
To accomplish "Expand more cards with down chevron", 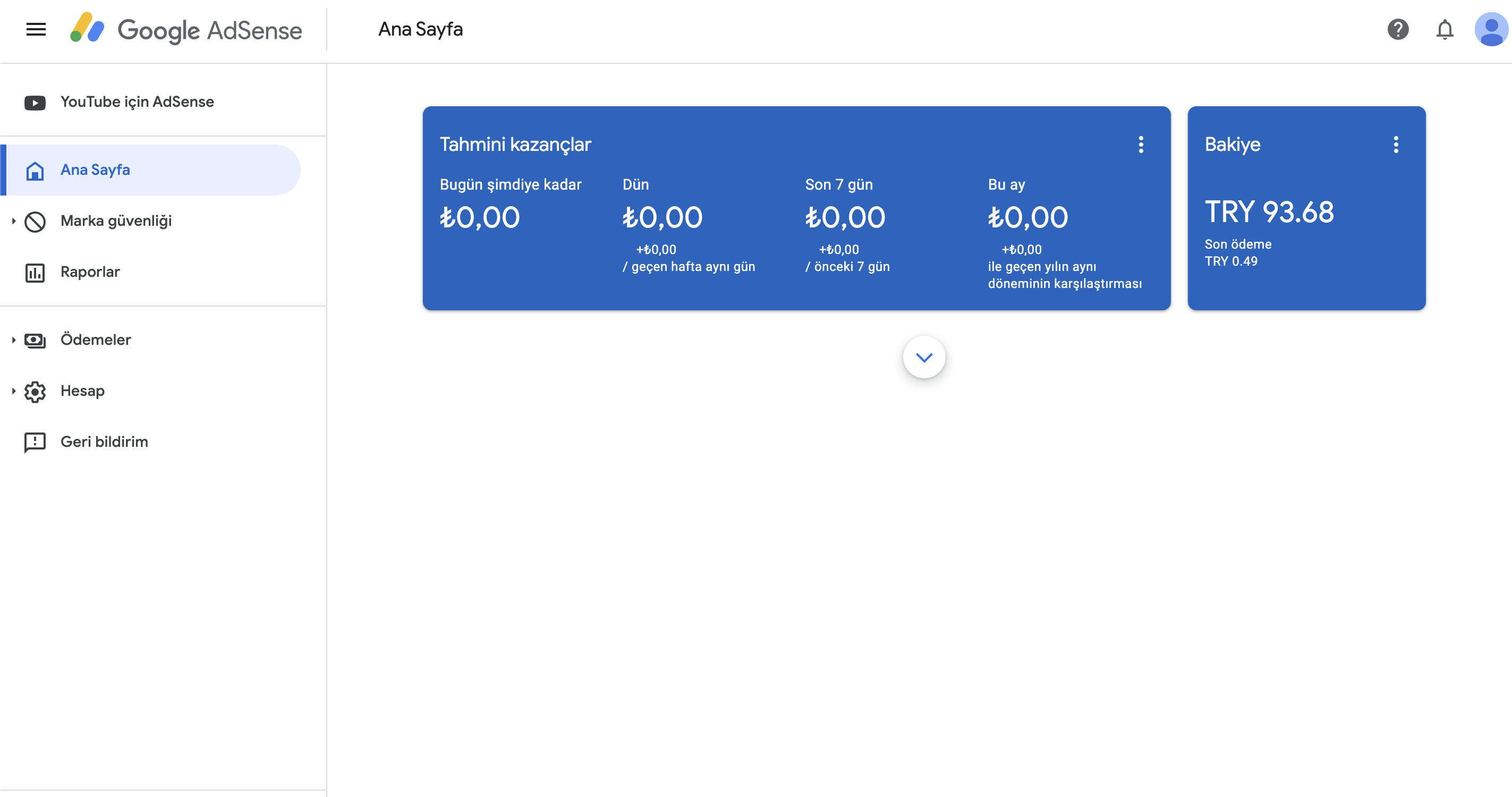I will [924, 358].
